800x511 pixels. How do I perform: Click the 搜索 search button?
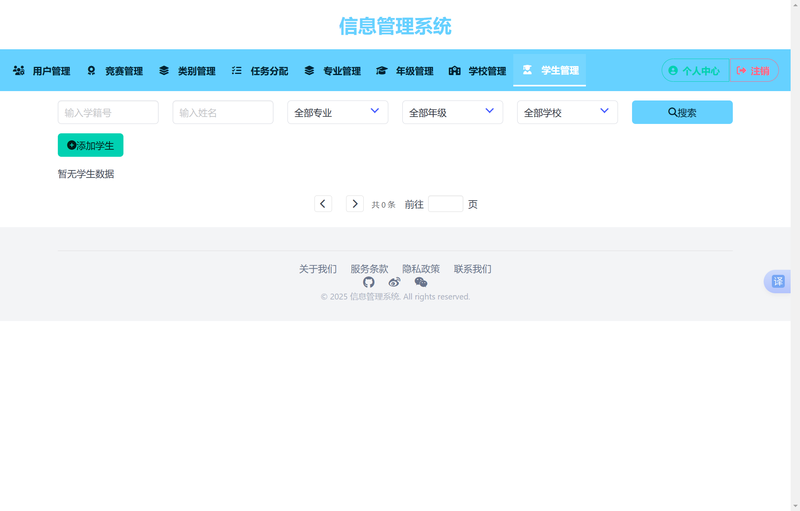click(x=682, y=112)
